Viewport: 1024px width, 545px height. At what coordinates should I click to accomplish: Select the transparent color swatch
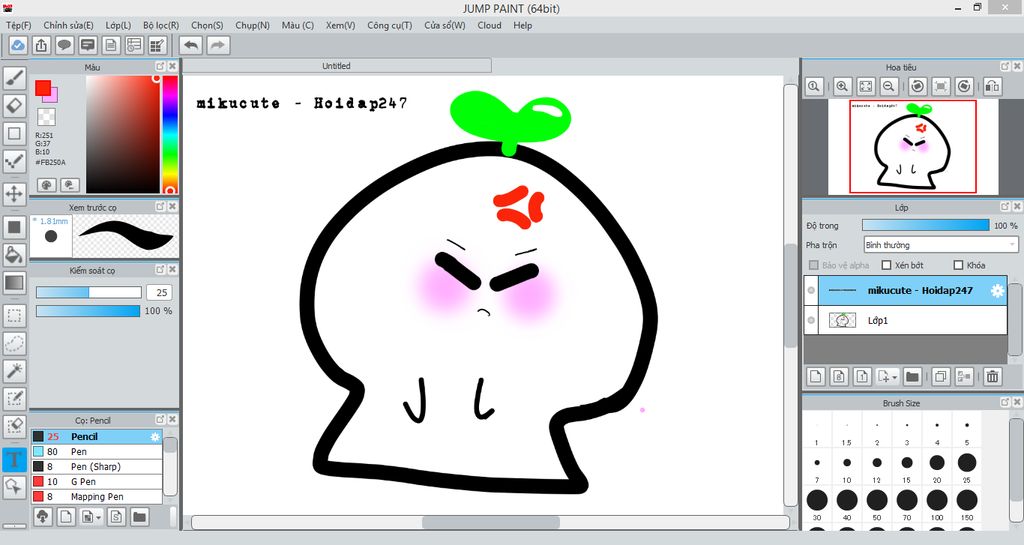coord(46,117)
